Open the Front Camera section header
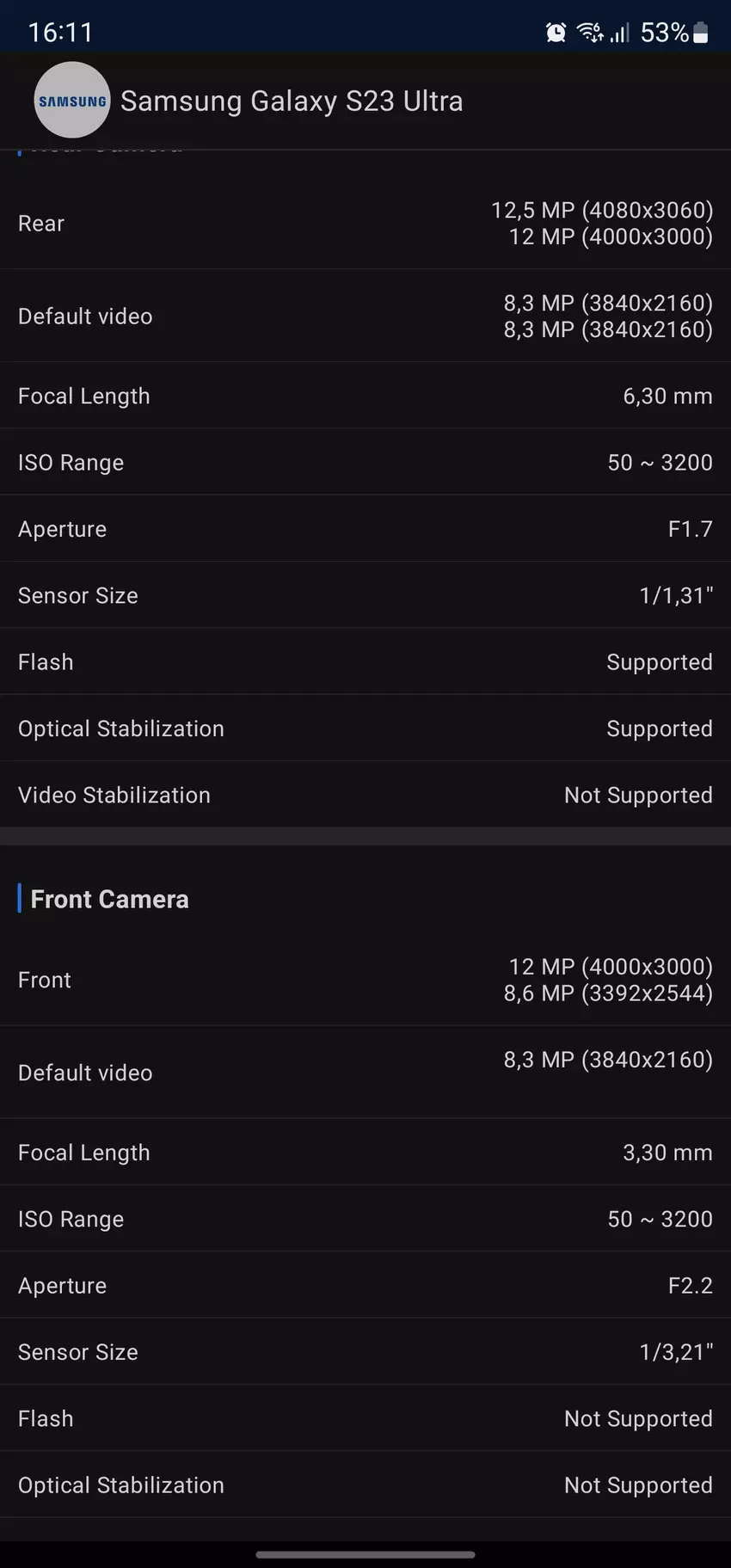This screenshot has height=1568, width=731. point(109,899)
